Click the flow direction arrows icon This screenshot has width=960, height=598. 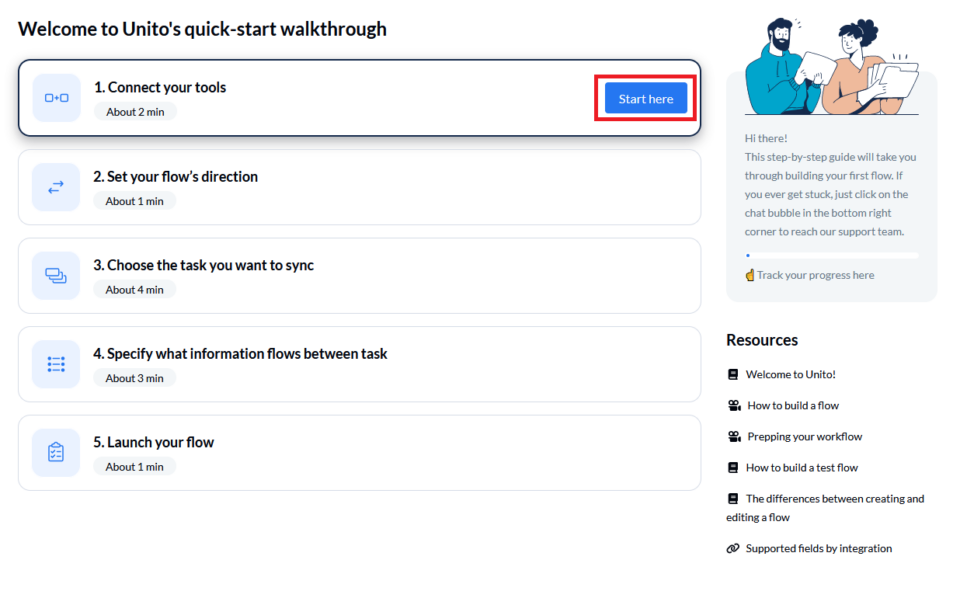(x=56, y=187)
